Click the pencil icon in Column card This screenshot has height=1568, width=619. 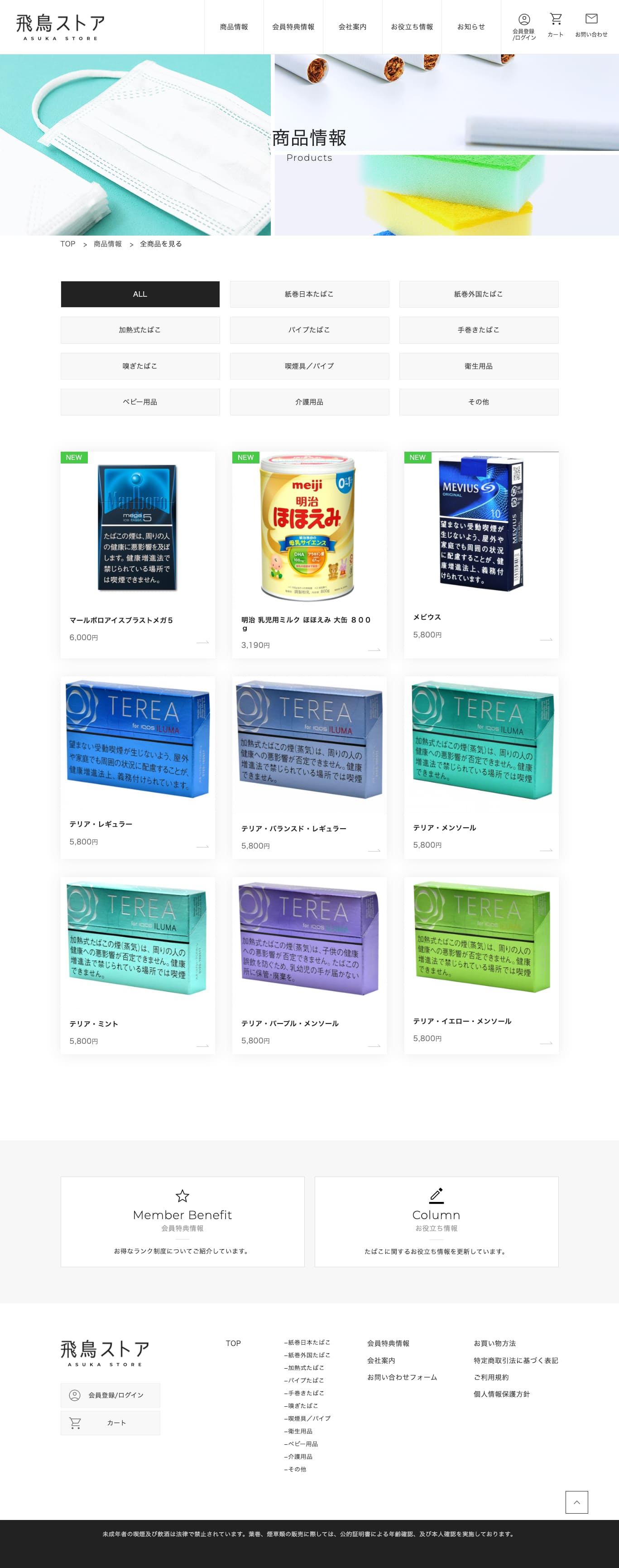pos(437,1196)
